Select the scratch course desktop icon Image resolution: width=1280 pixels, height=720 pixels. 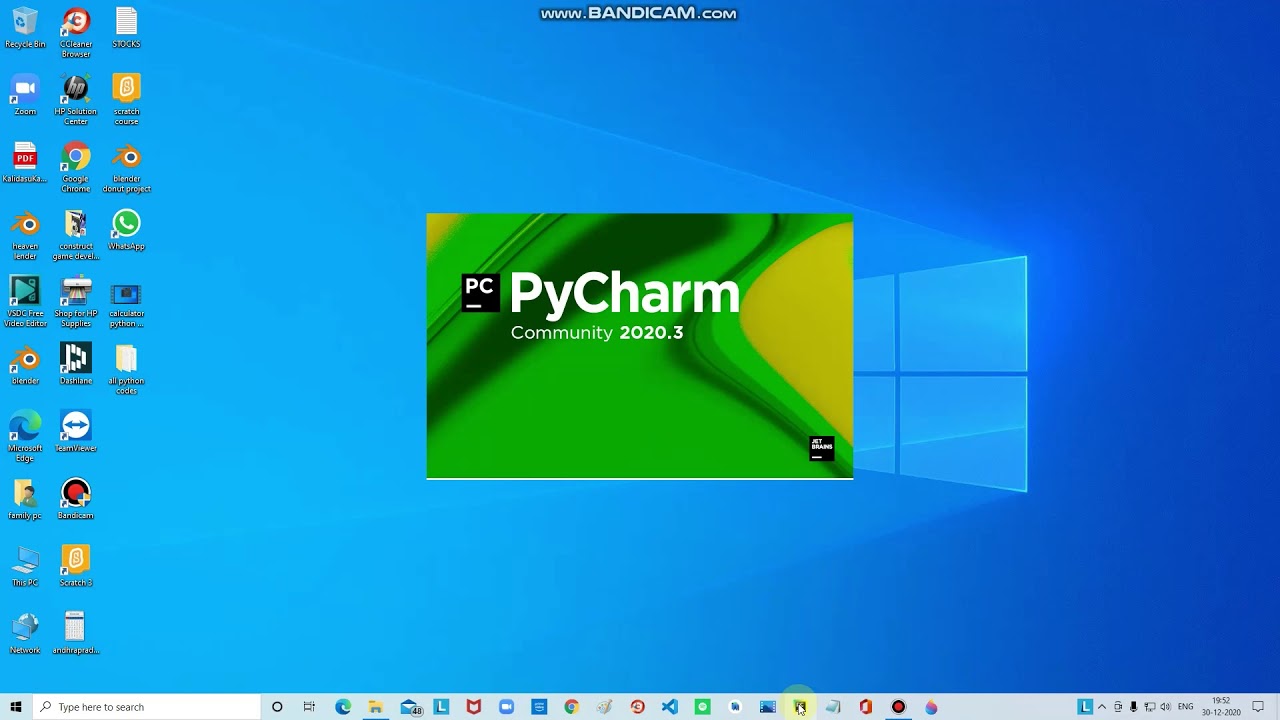(x=126, y=100)
